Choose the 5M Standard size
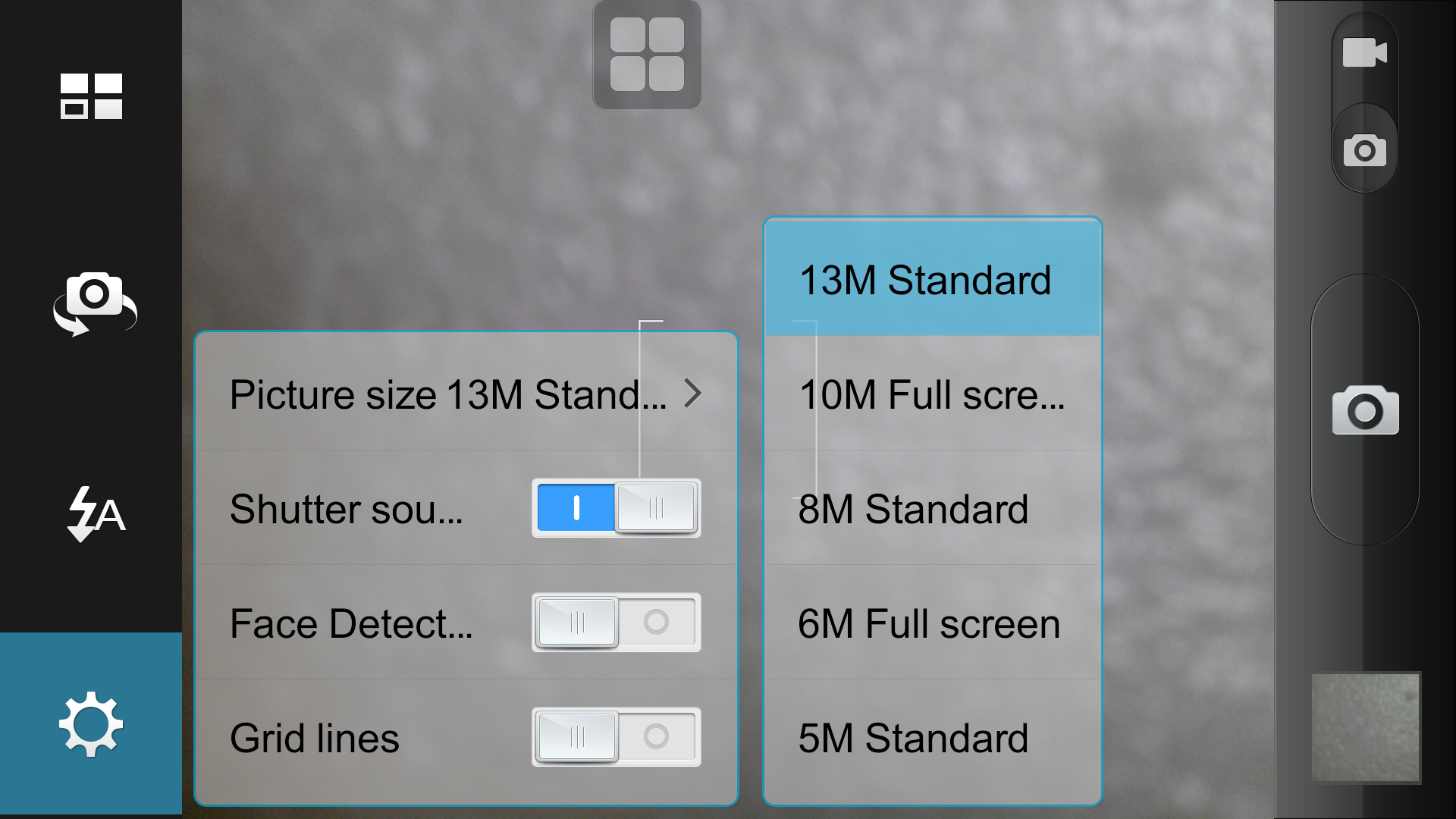This screenshot has height=819, width=1456. click(932, 738)
